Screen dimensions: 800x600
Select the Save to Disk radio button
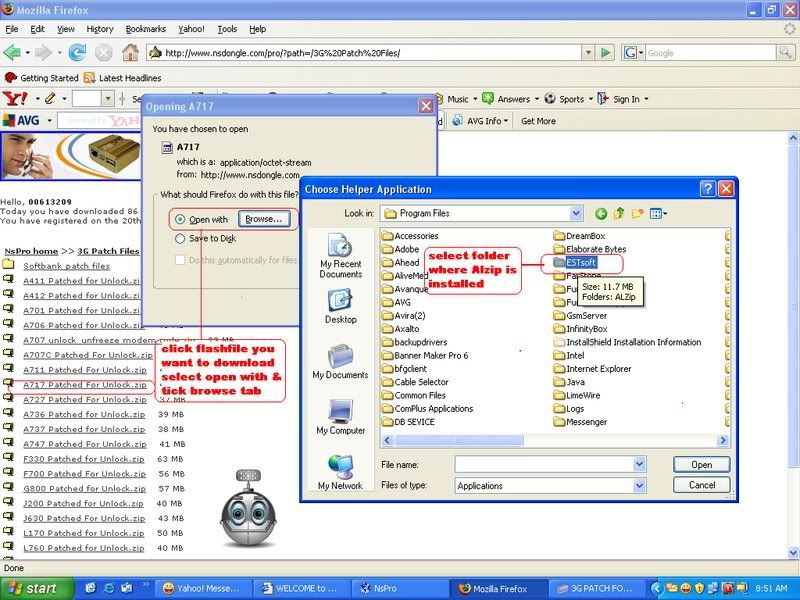[x=180, y=238]
